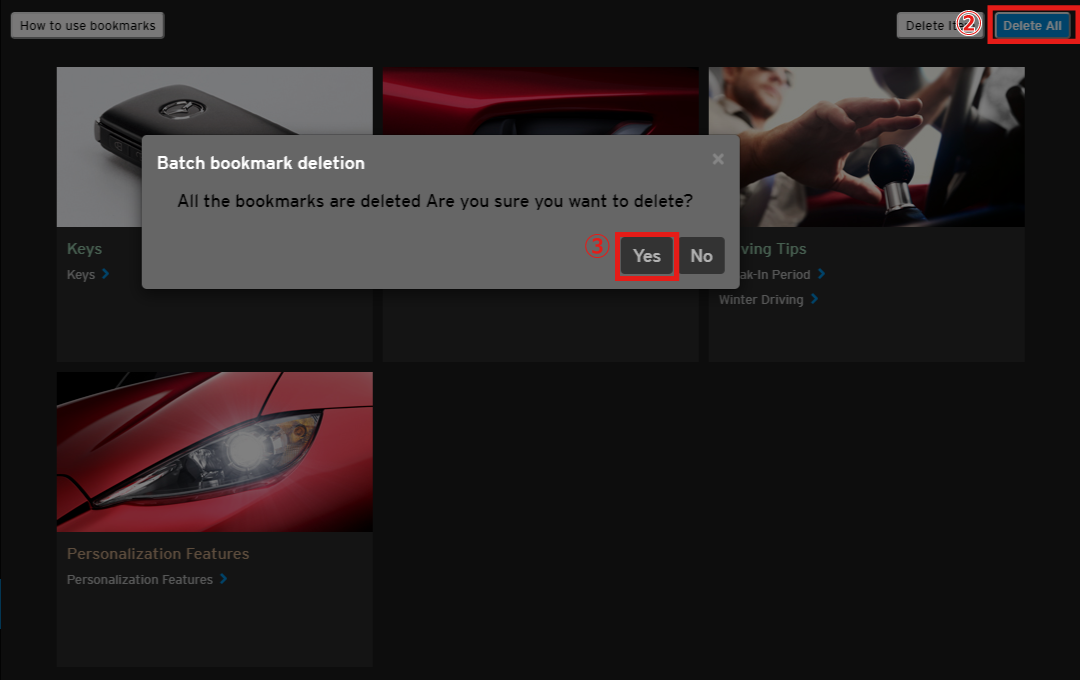Select the red car headlight thumbnail
Viewport: 1080px width, 680px height.
[x=214, y=451]
